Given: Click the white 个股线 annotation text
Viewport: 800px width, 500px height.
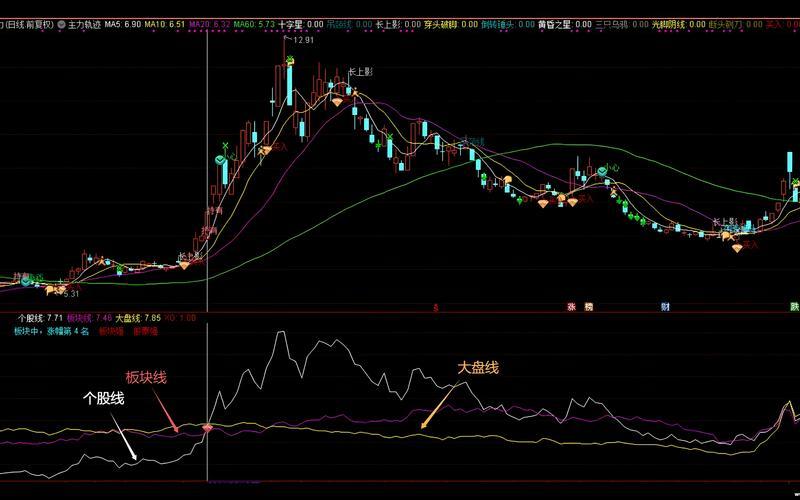Looking at the screenshot, I should [x=103, y=398].
